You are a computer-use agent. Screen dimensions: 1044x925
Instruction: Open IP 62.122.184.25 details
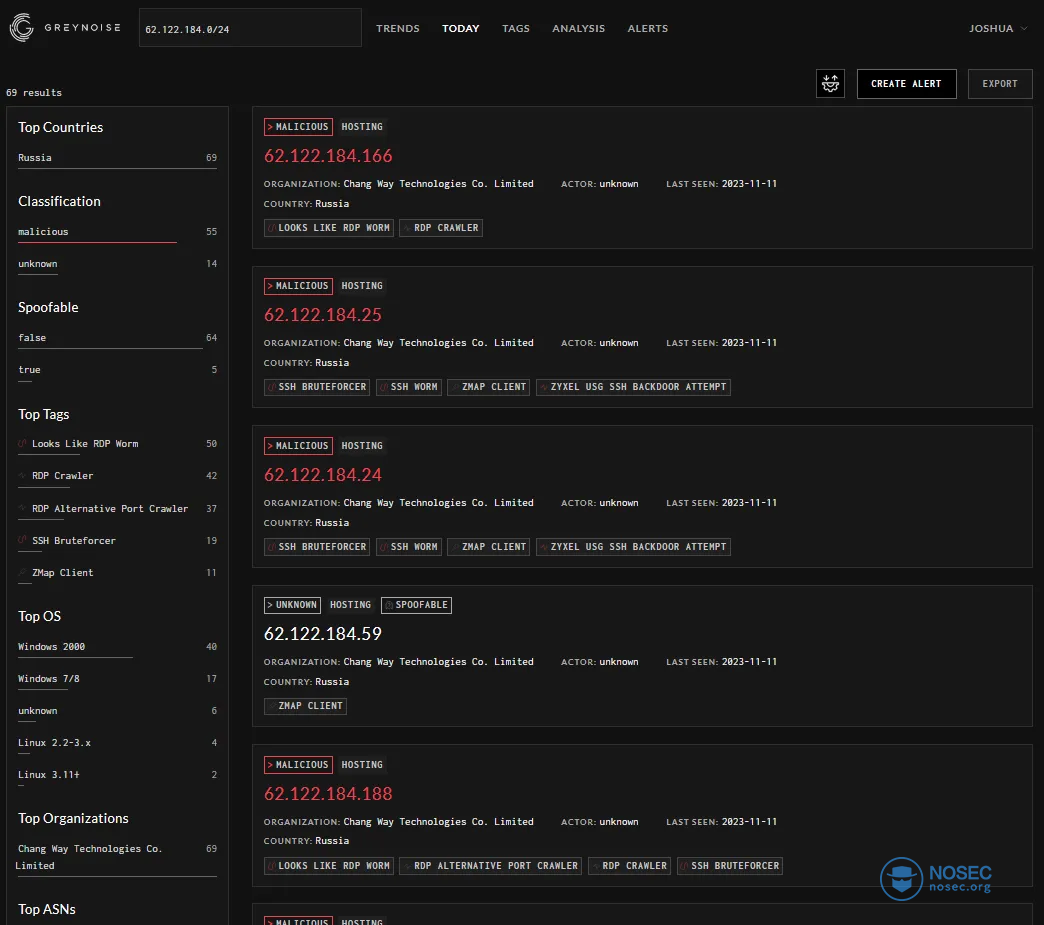tap(323, 315)
